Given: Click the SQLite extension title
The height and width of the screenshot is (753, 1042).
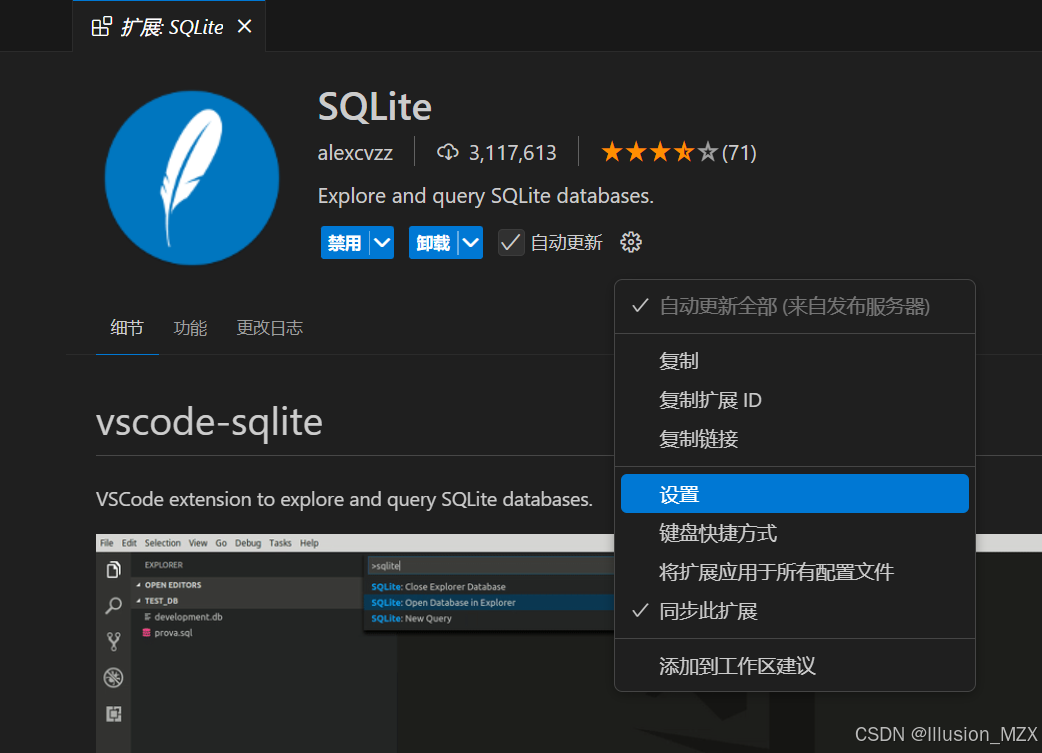Looking at the screenshot, I should click(x=375, y=106).
